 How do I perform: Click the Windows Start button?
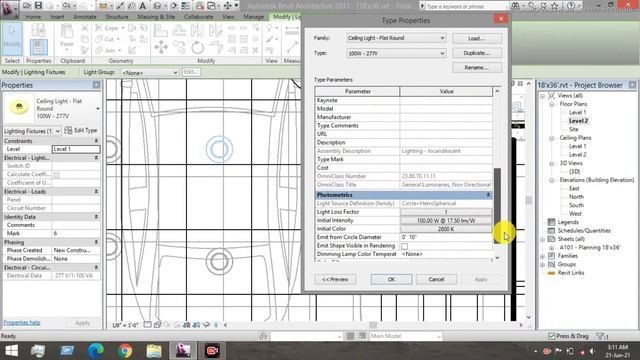point(11,351)
